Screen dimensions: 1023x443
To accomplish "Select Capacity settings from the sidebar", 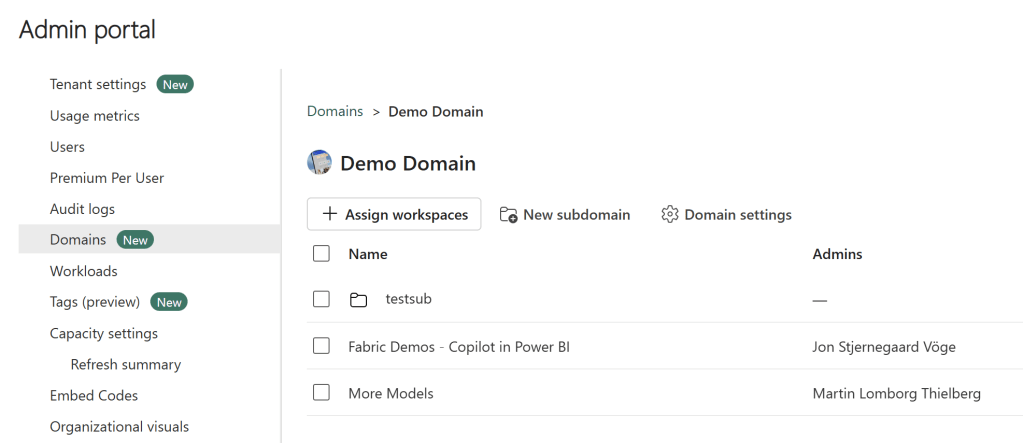I will click(x=104, y=333).
